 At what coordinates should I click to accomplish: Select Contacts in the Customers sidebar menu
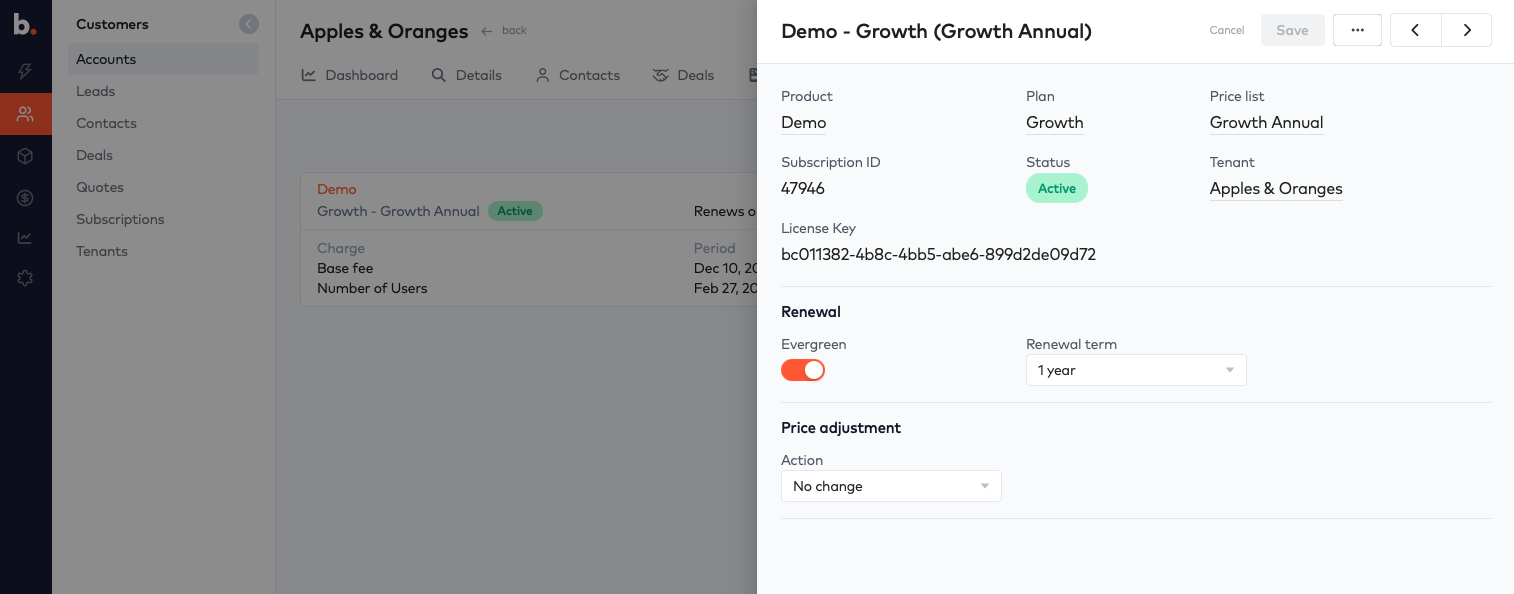coord(106,123)
